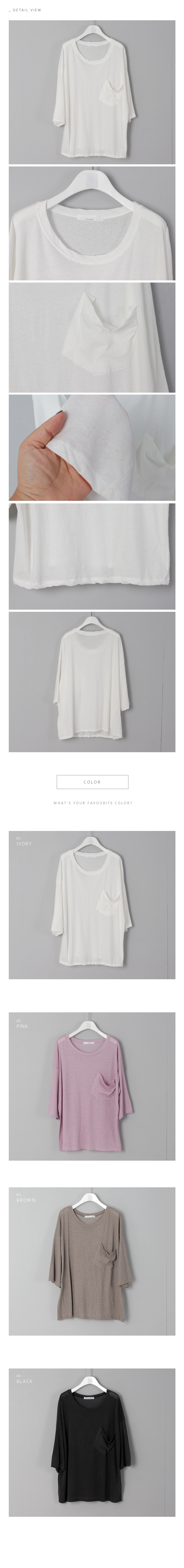Image resolution: width=184 pixels, height=1568 pixels.
Task: Open the bottom hem close-up photo
Action: point(92,555)
